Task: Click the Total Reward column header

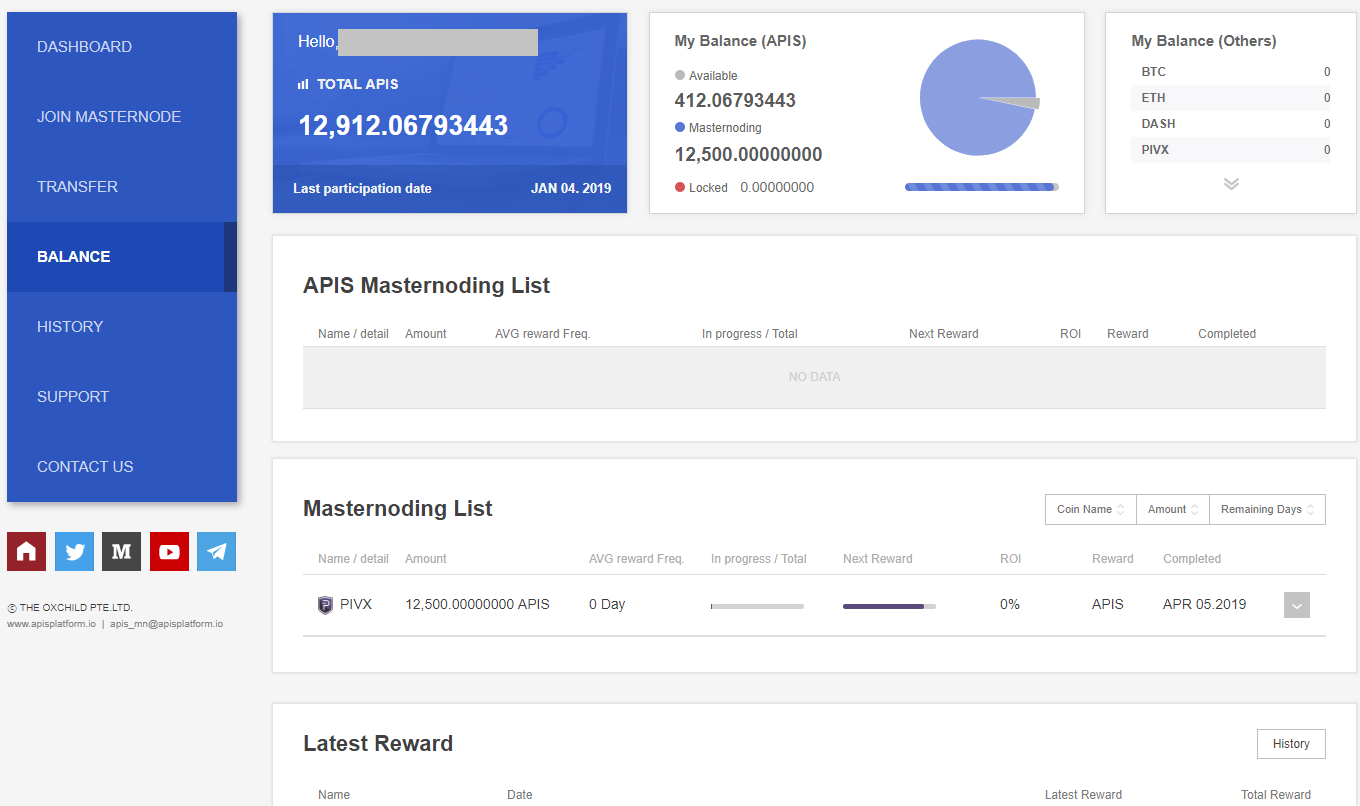Action: [1276, 795]
